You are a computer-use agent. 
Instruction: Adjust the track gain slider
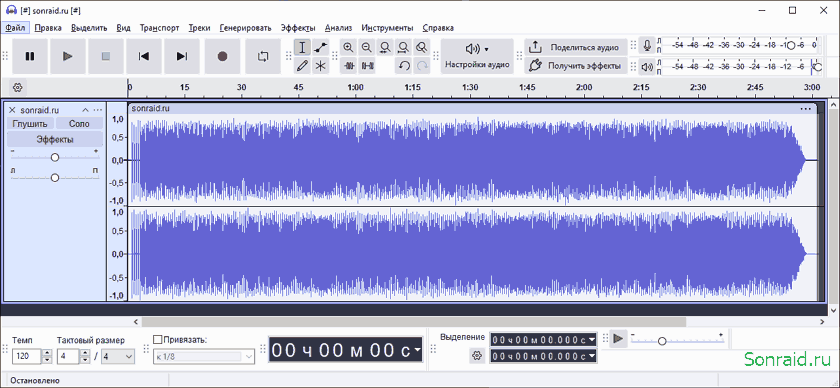pos(55,158)
